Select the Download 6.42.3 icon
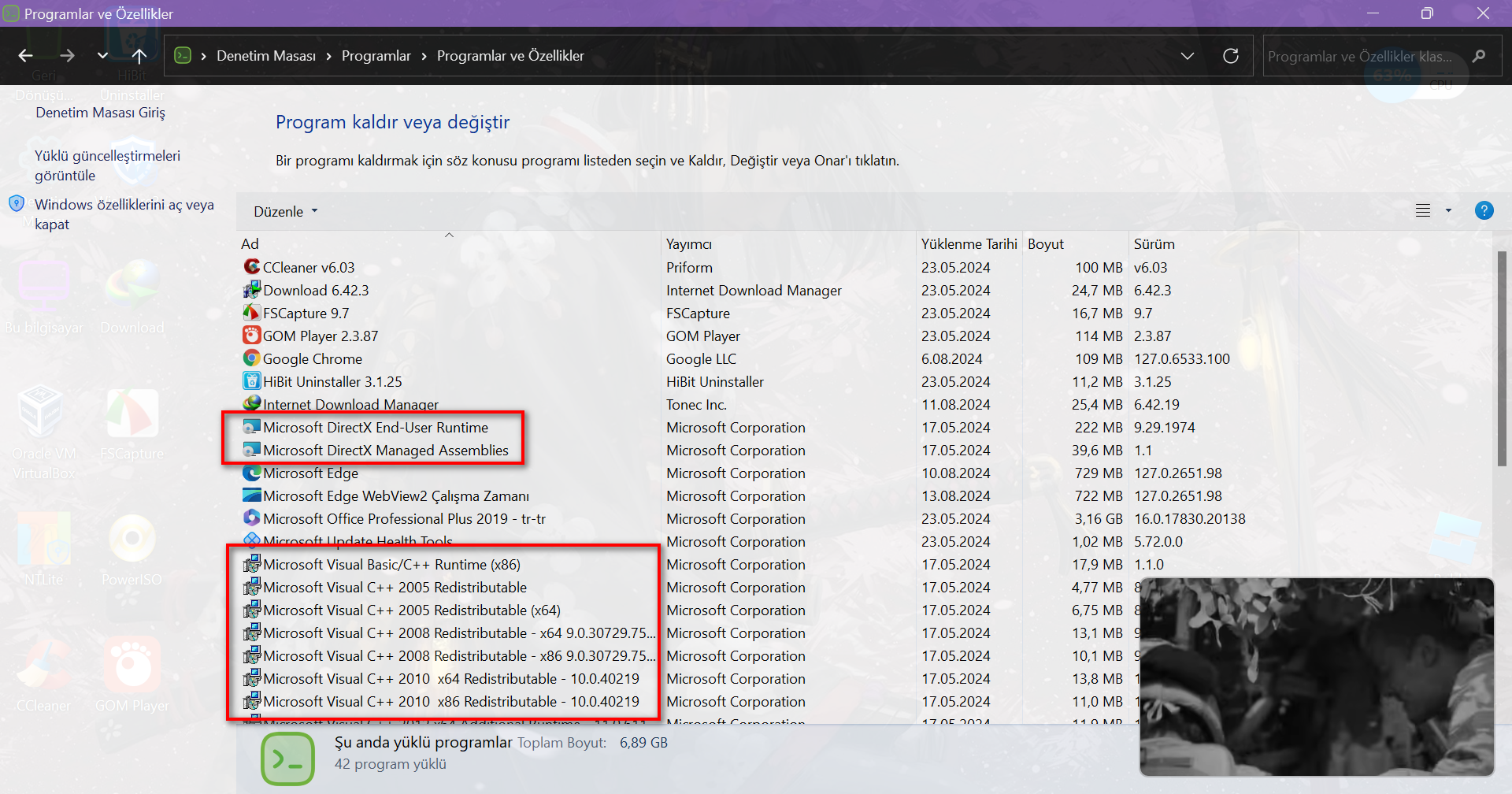The image size is (1512, 794). pyautogui.click(x=251, y=290)
